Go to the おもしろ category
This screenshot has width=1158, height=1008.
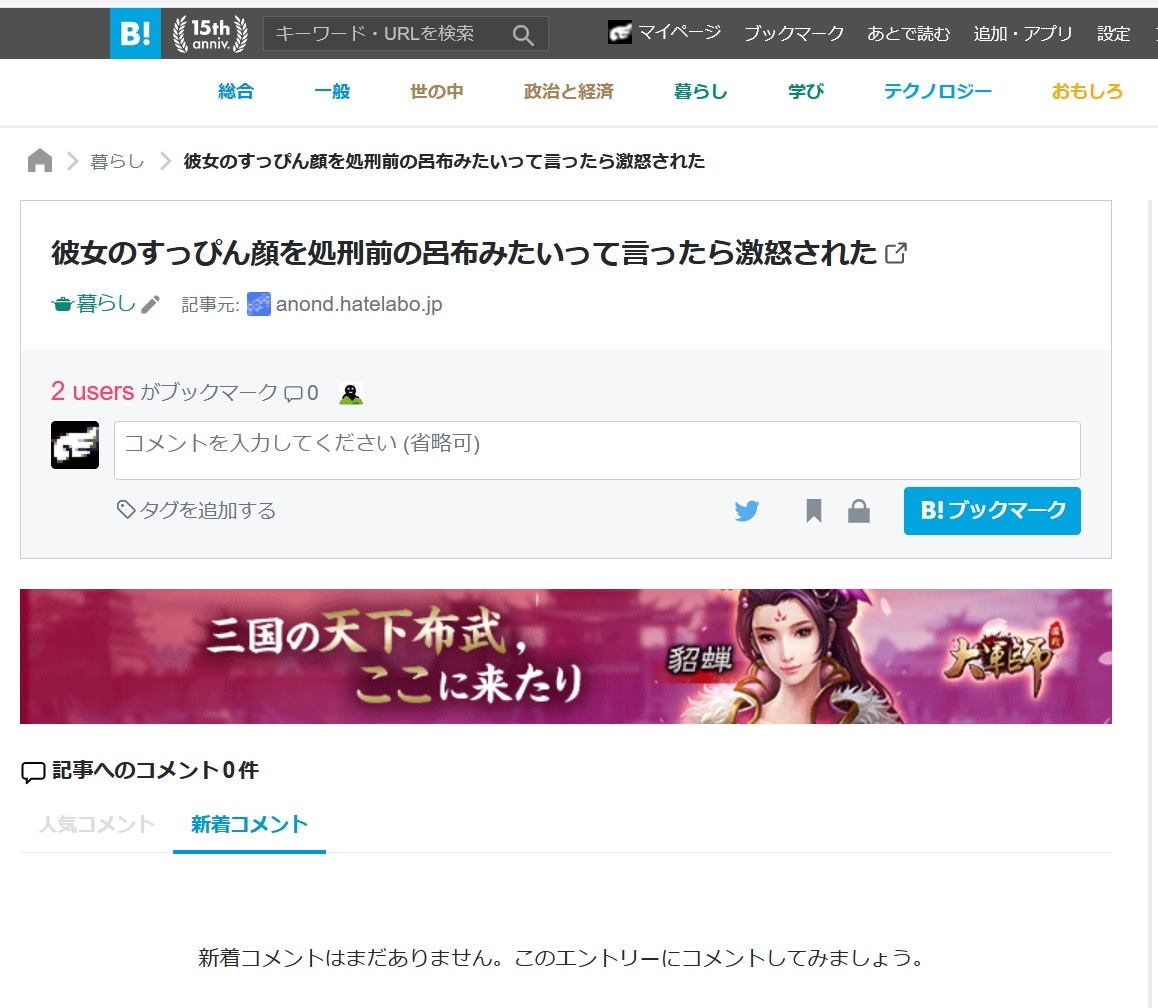click(1087, 91)
